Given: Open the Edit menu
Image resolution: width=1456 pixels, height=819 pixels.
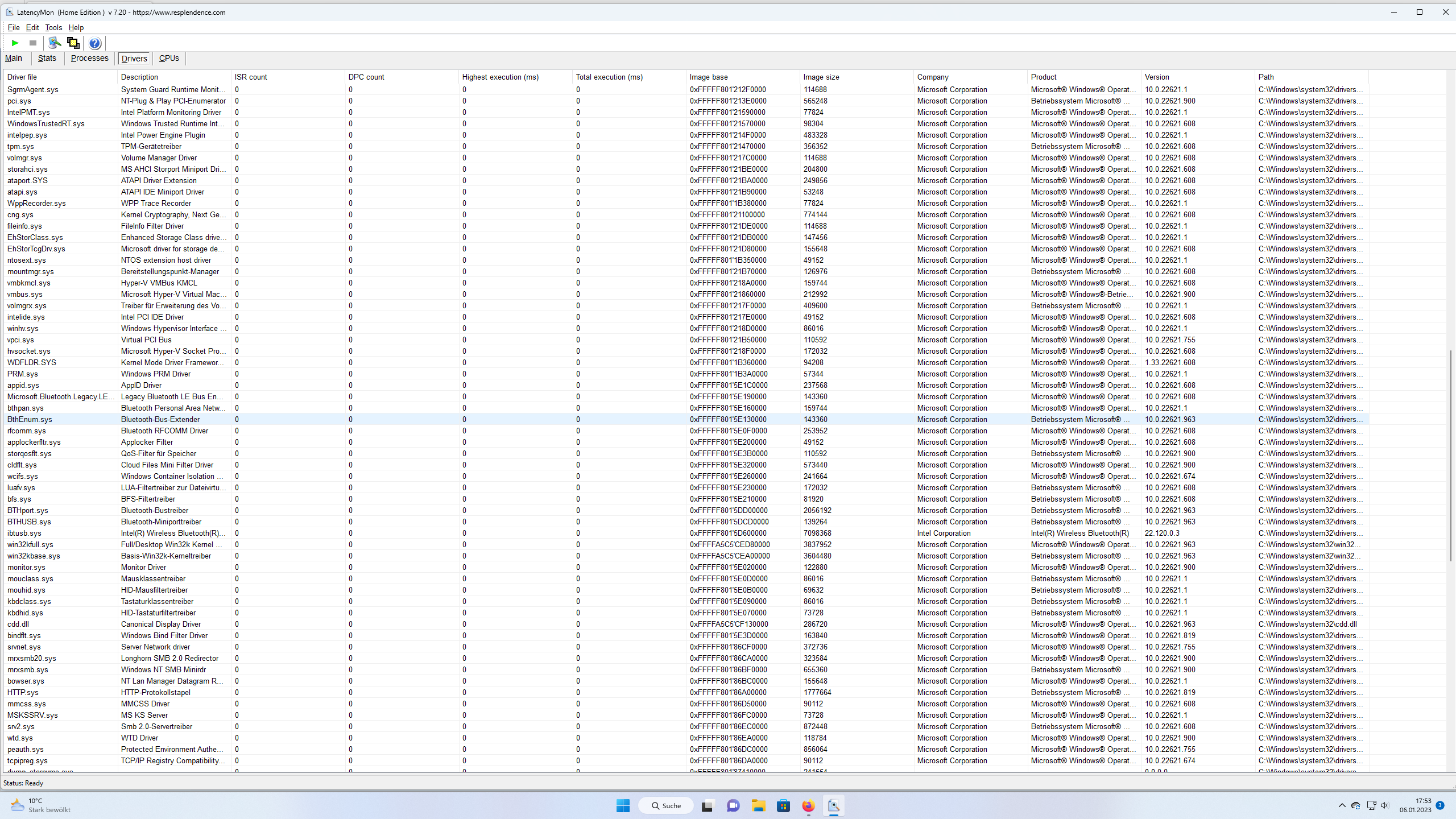Looking at the screenshot, I should 32,27.
